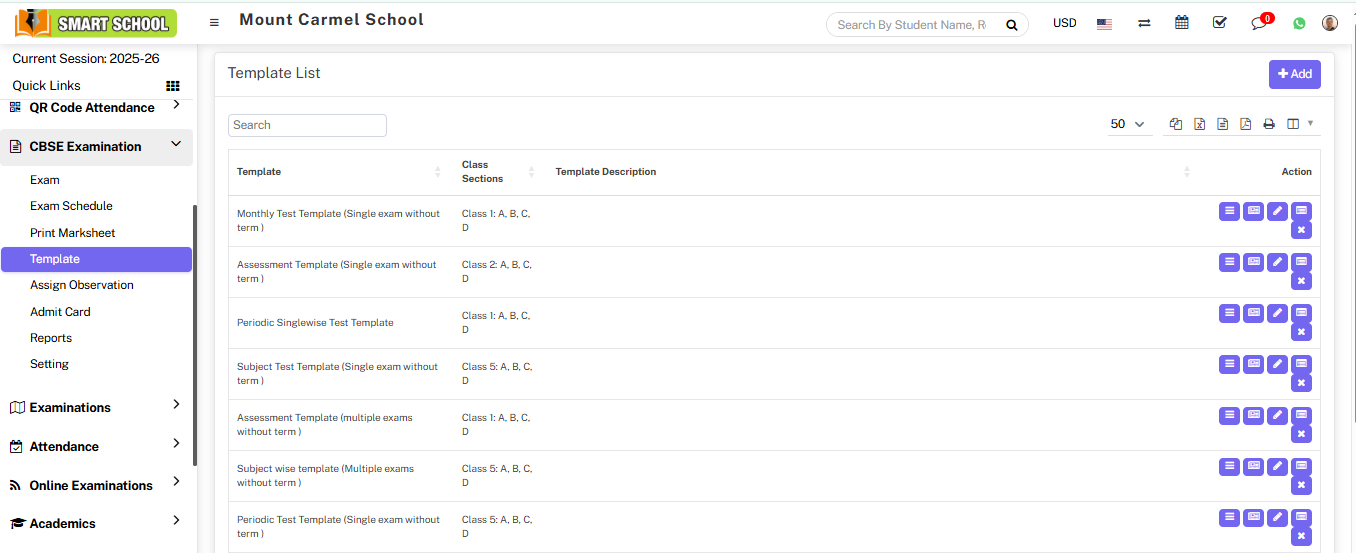
Task: Edit the Monthly Test Template row
Action: click(1277, 211)
